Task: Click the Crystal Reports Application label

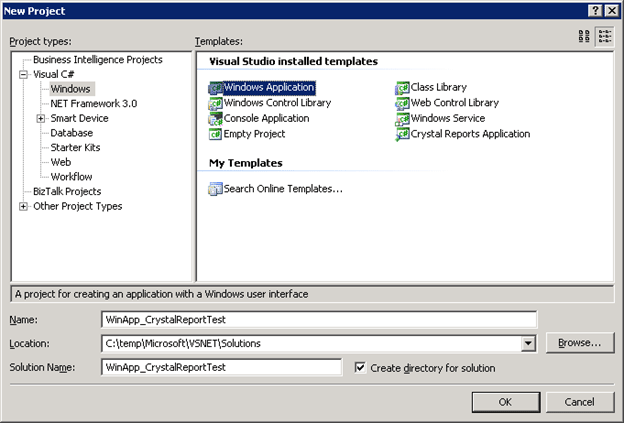Action: tap(470, 134)
